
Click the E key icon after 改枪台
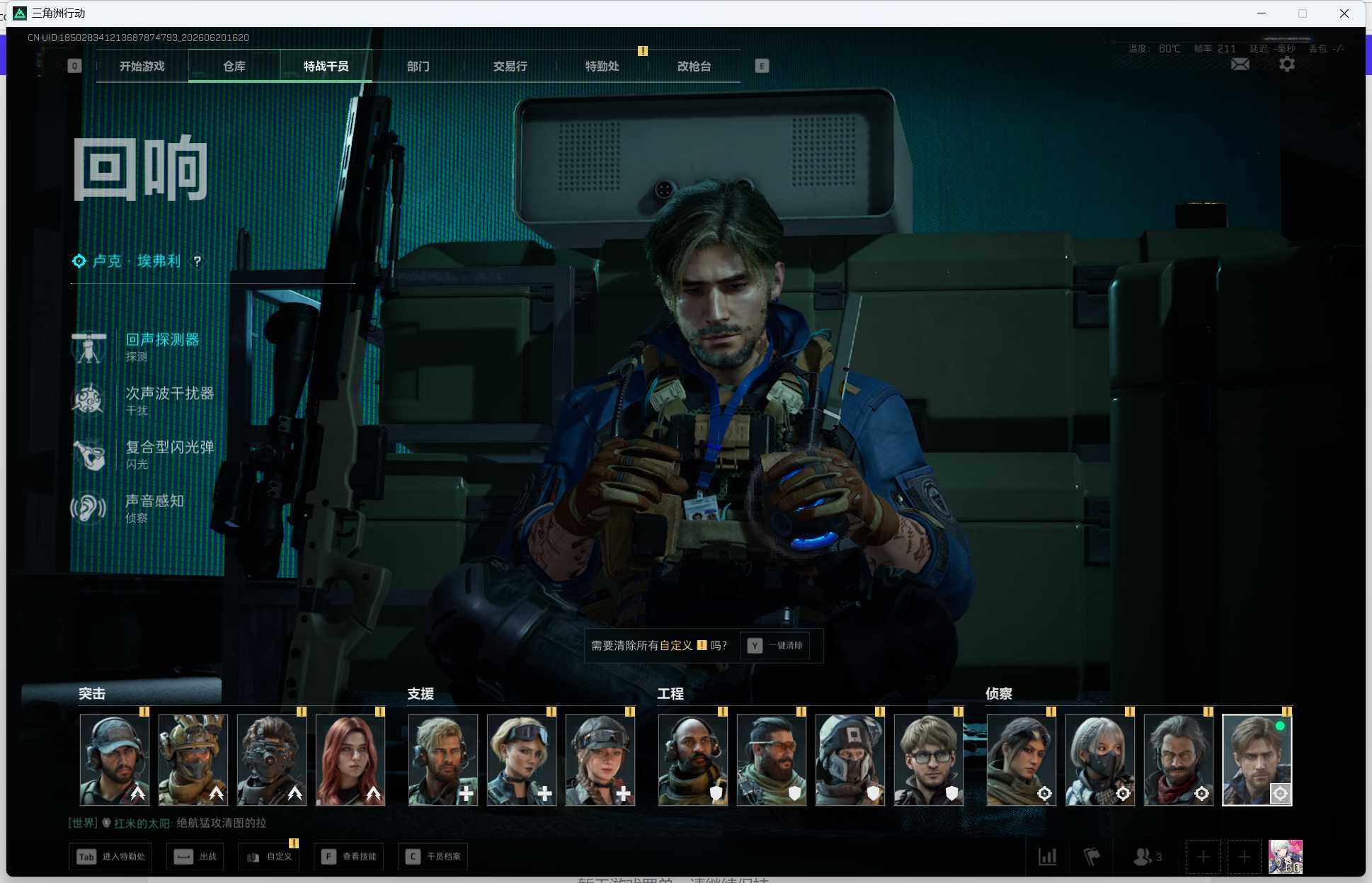tap(762, 66)
